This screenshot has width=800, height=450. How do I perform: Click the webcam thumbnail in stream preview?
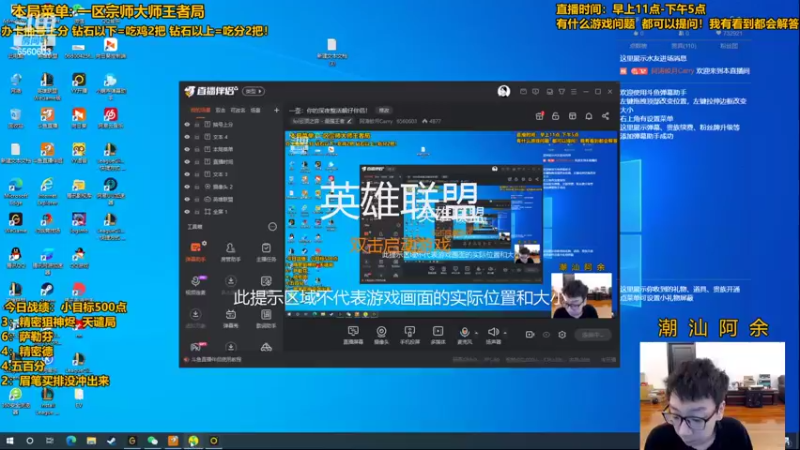point(581,295)
